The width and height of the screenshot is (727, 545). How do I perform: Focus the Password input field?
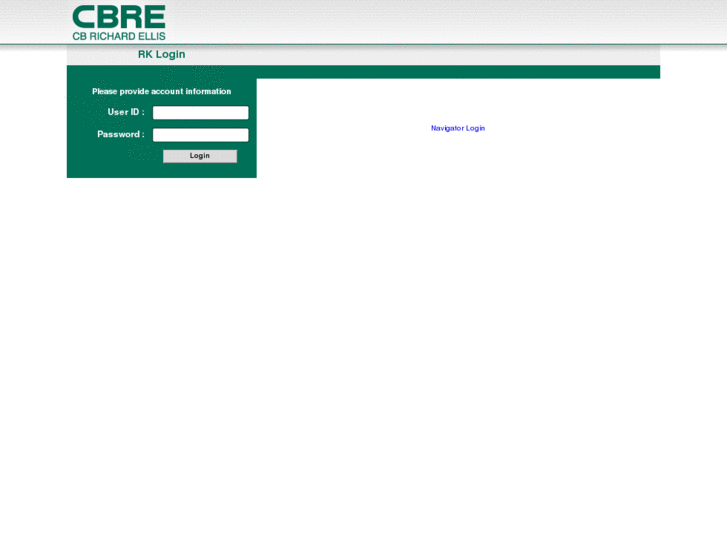tap(201, 135)
